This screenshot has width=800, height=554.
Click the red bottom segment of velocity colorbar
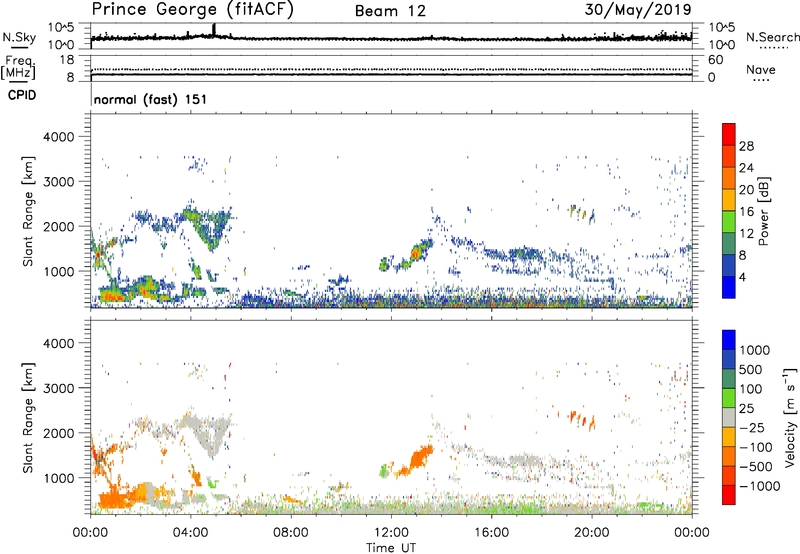(x=729, y=495)
